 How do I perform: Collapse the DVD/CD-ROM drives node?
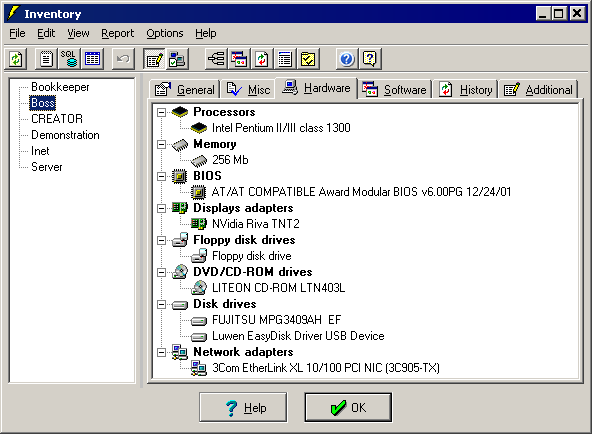(x=161, y=272)
